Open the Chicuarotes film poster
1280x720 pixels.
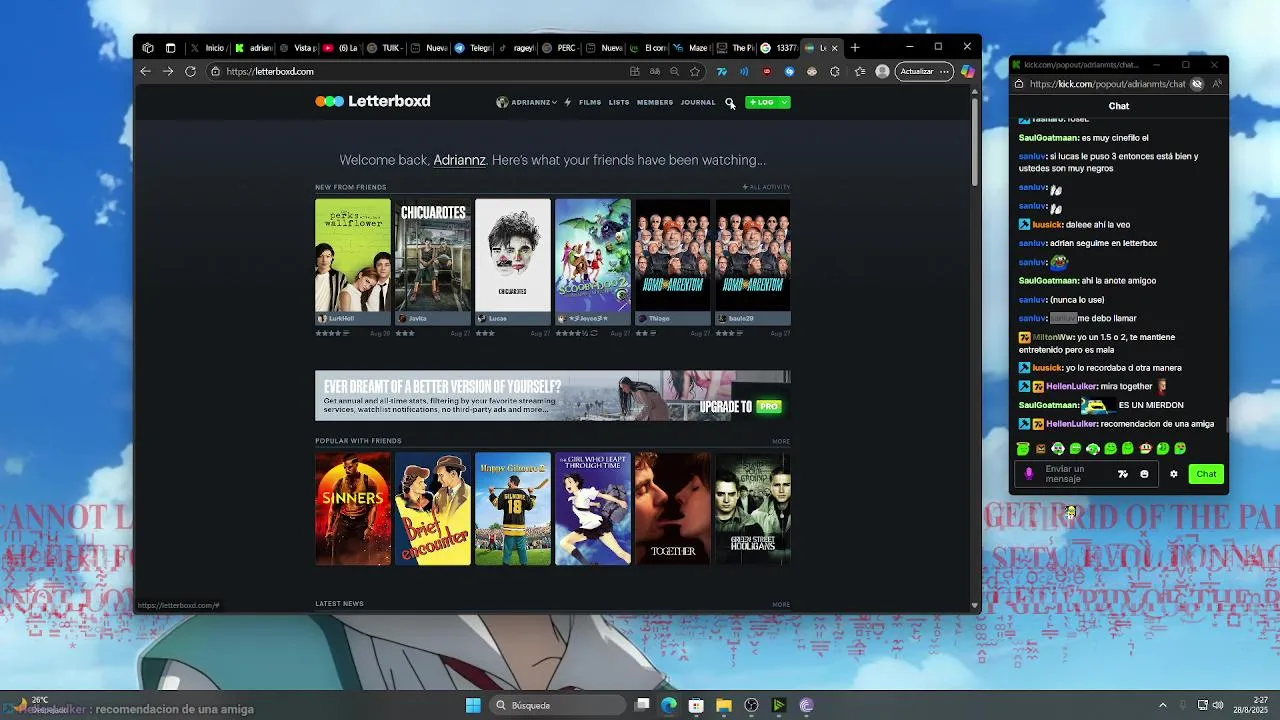click(x=433, y=255)
